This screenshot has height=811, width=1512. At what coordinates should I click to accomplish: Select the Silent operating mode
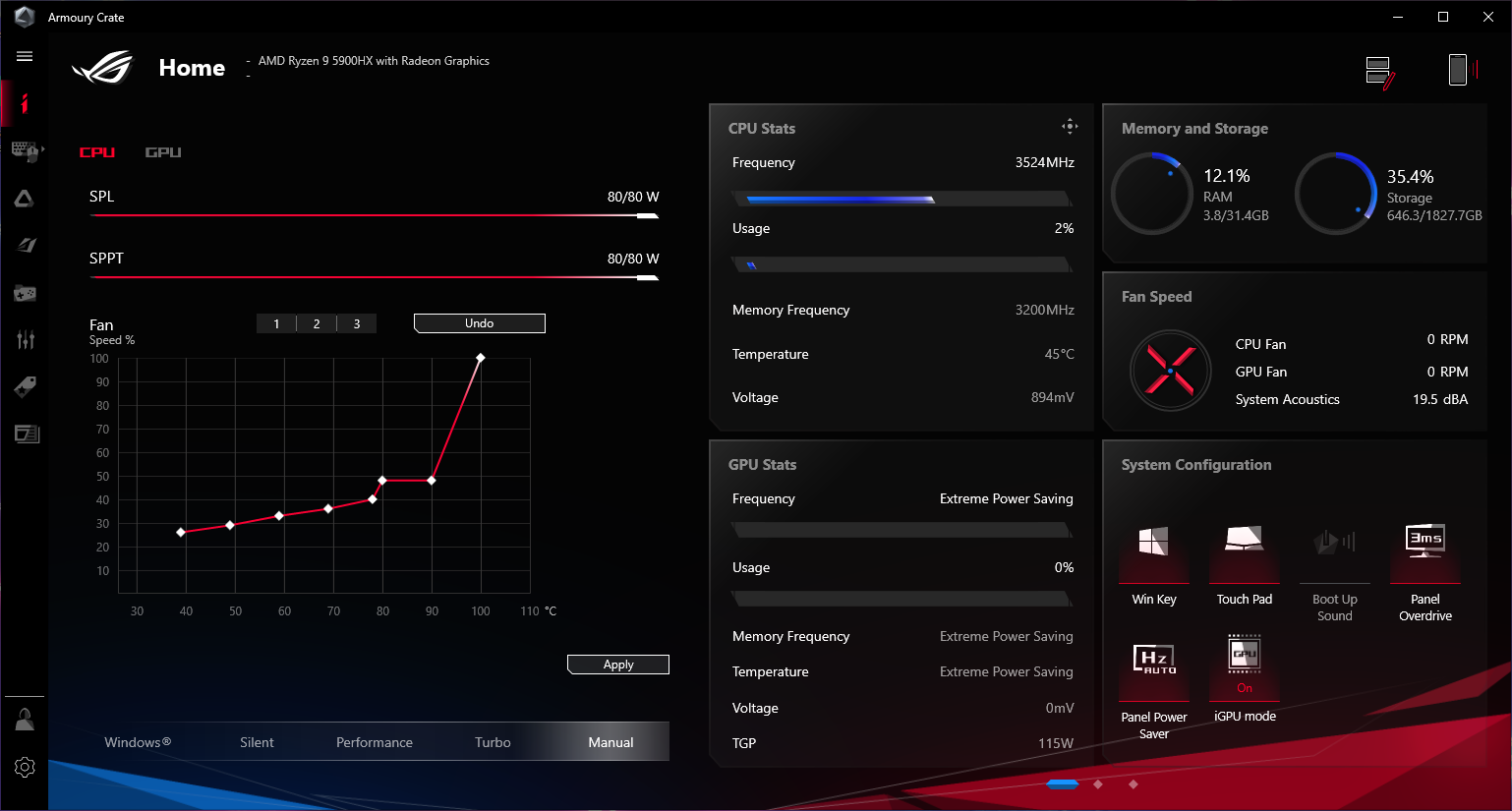click(257, 742)
